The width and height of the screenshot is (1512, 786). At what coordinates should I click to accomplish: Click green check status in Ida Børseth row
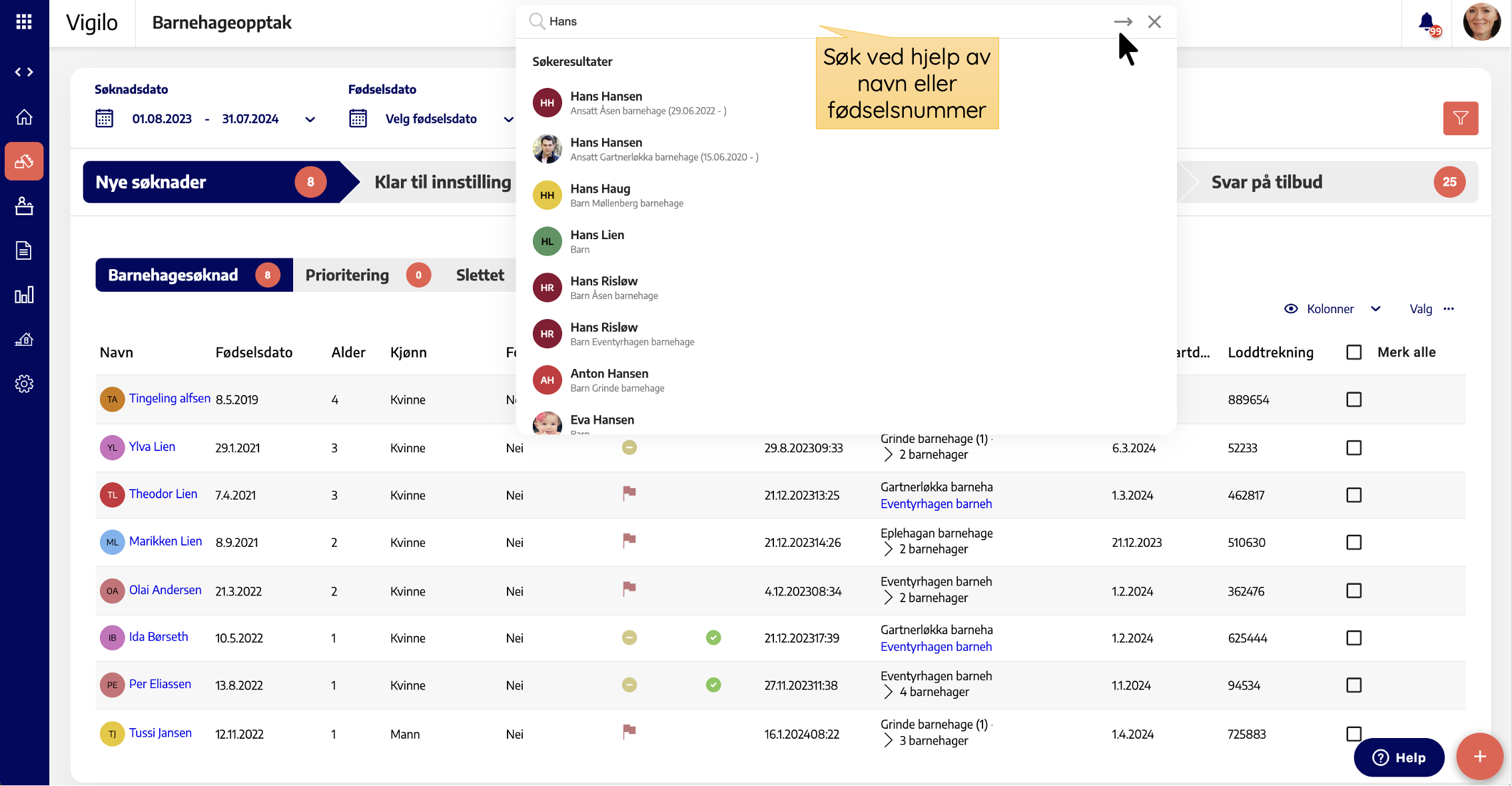(x=713, y=637)
